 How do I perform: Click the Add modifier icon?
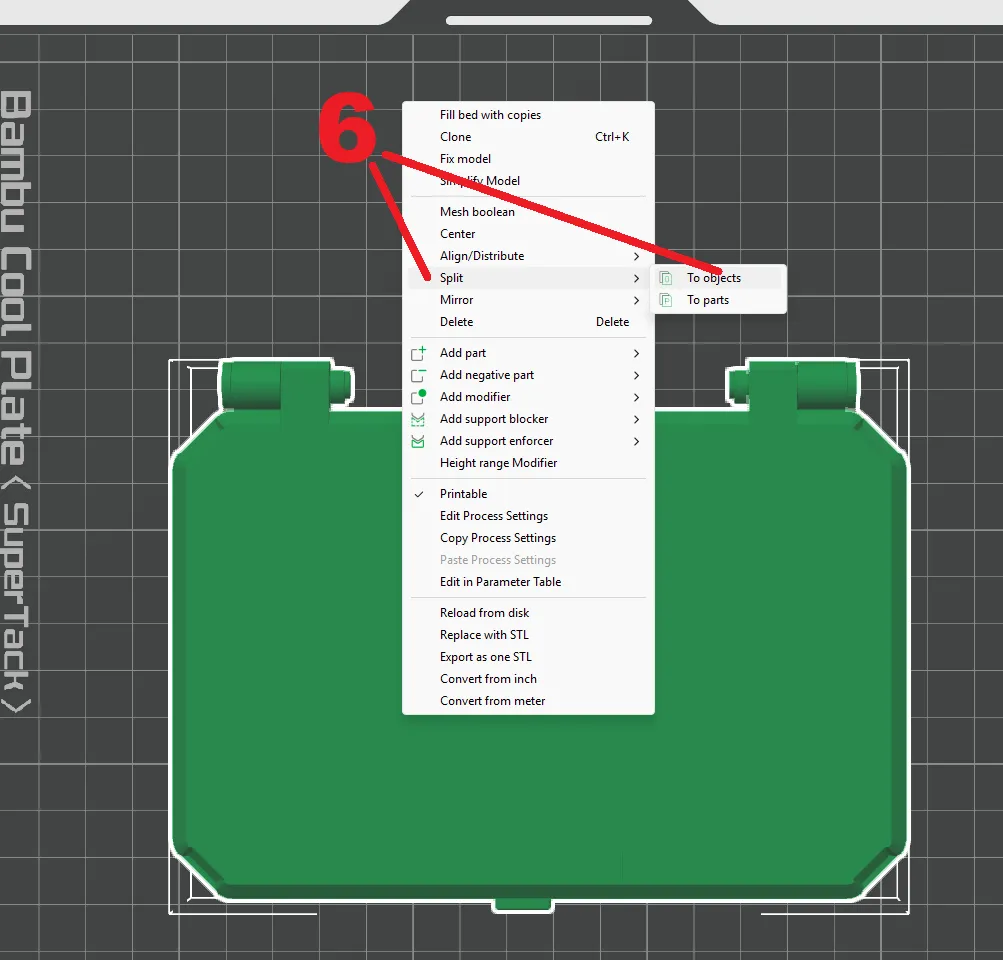point(418,397)
